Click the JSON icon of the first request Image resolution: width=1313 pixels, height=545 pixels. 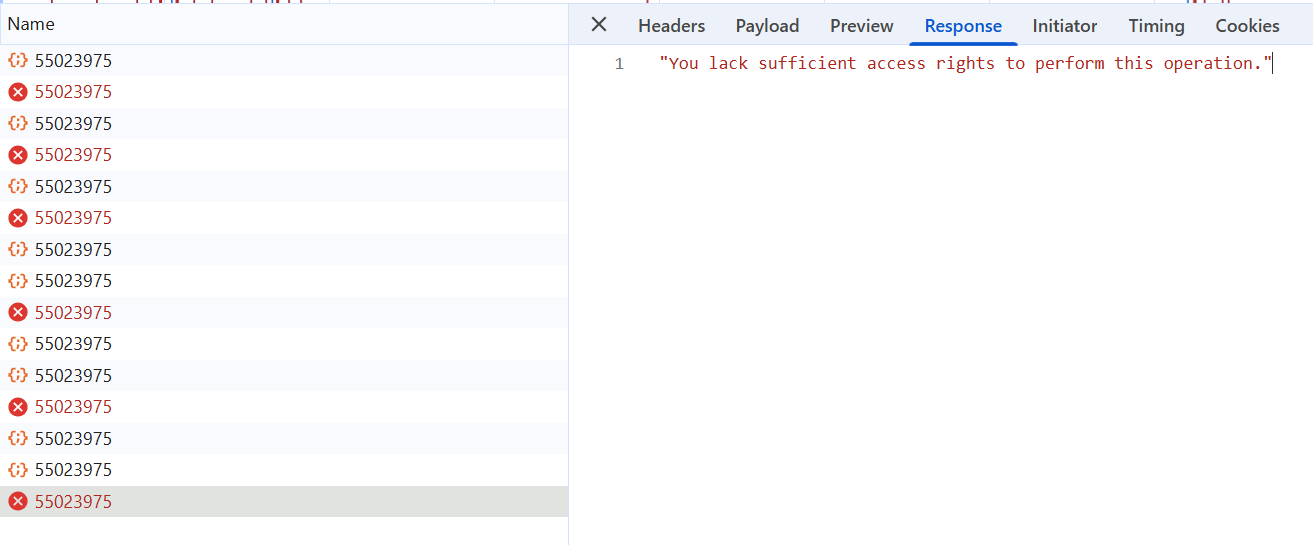point(17,61)
